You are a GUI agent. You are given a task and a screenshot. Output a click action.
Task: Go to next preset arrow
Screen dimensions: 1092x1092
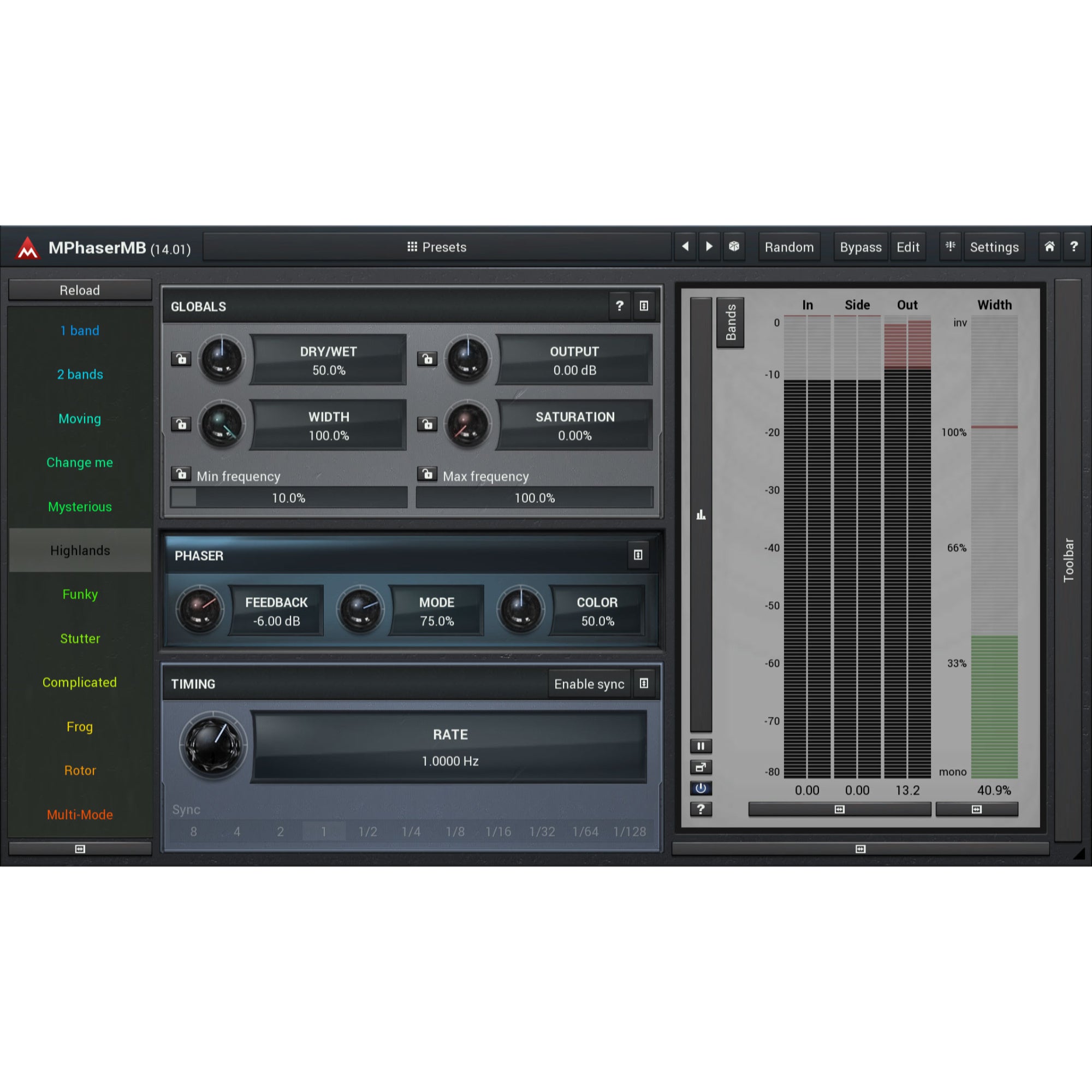(709, 246)
